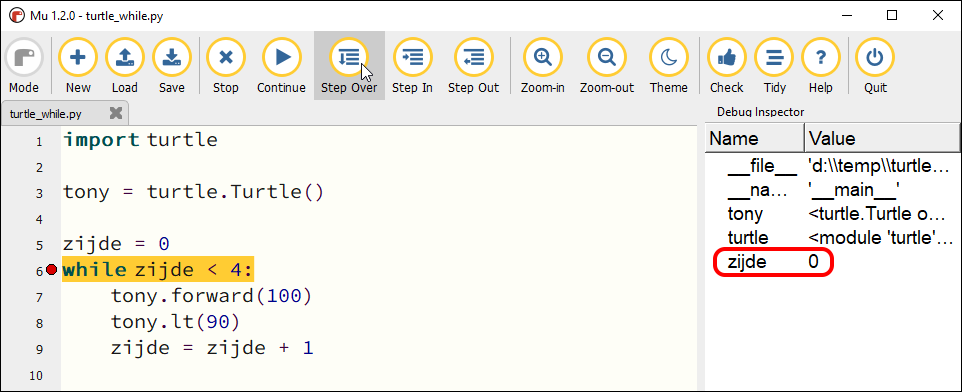Select the tony variable row
Screen dimensions: 962x392
(833, 213)
